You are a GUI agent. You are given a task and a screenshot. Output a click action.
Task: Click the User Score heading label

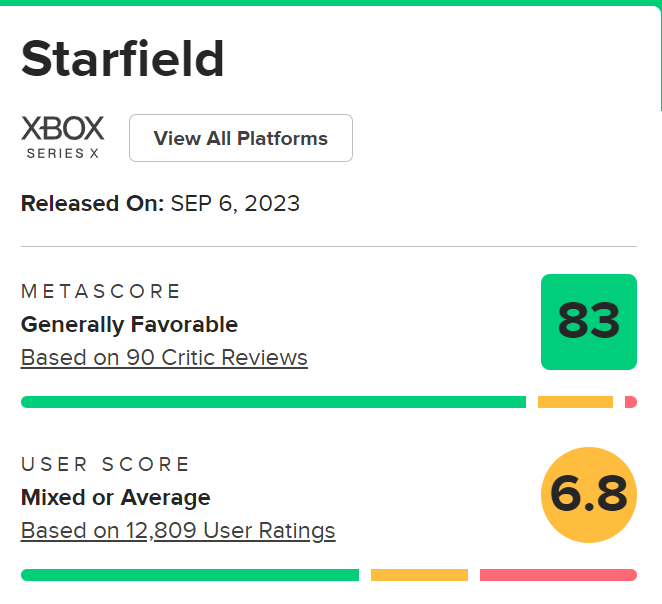(x=105, y=465)
